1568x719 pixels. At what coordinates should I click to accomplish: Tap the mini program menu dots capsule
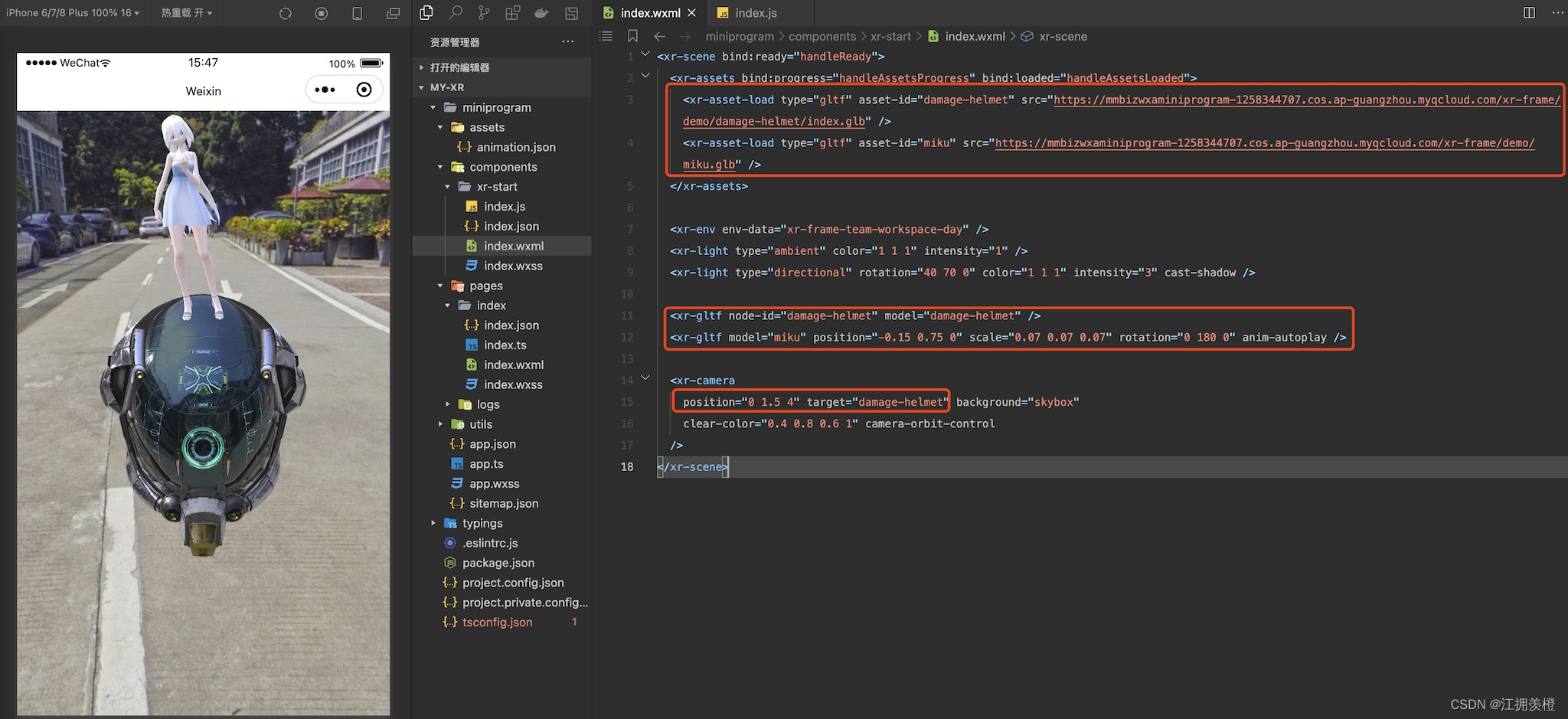325,90
